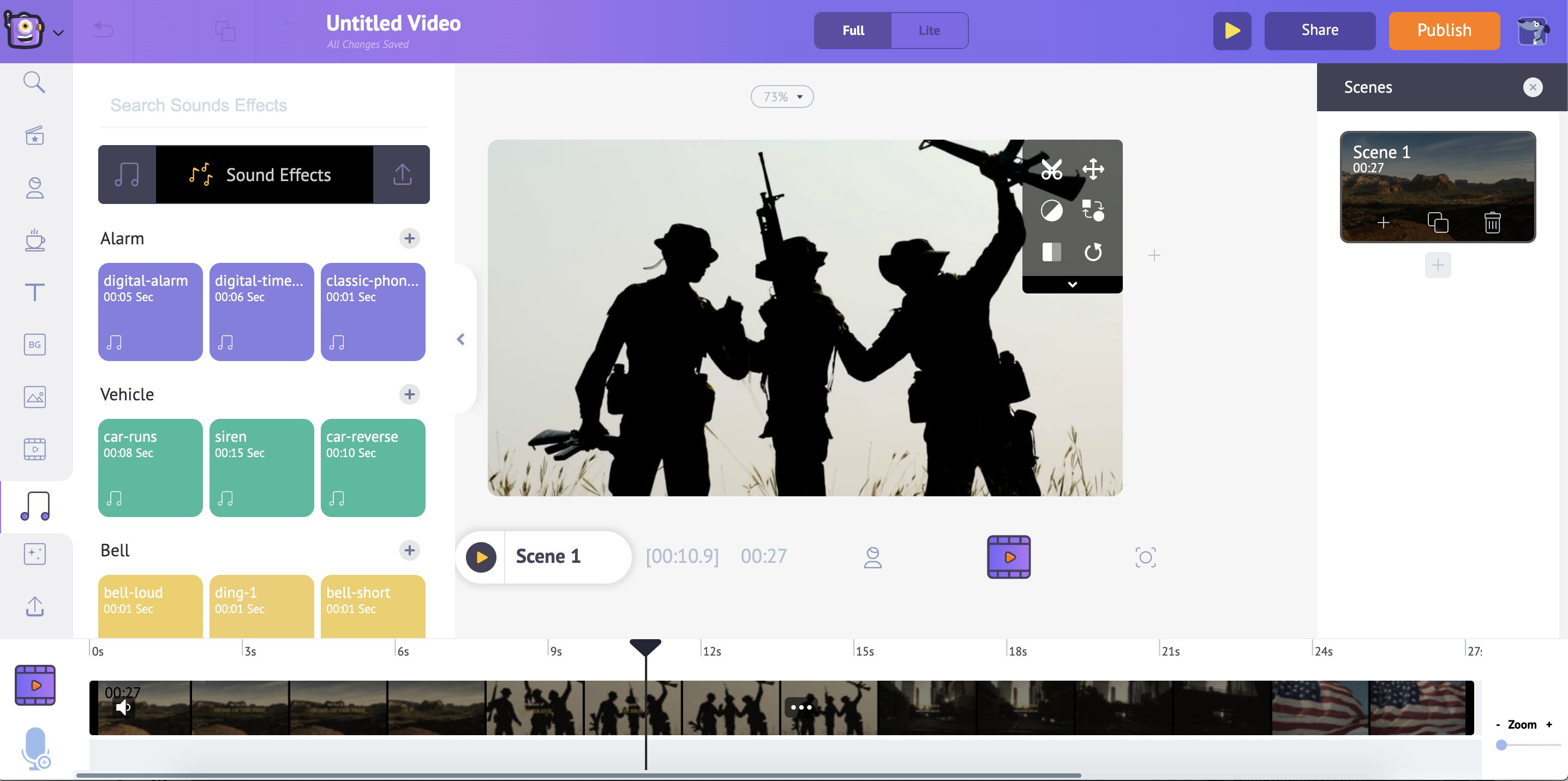Click the rotate element tool icon
This screenshot has height=781, width=1568.
point(1093,252)
